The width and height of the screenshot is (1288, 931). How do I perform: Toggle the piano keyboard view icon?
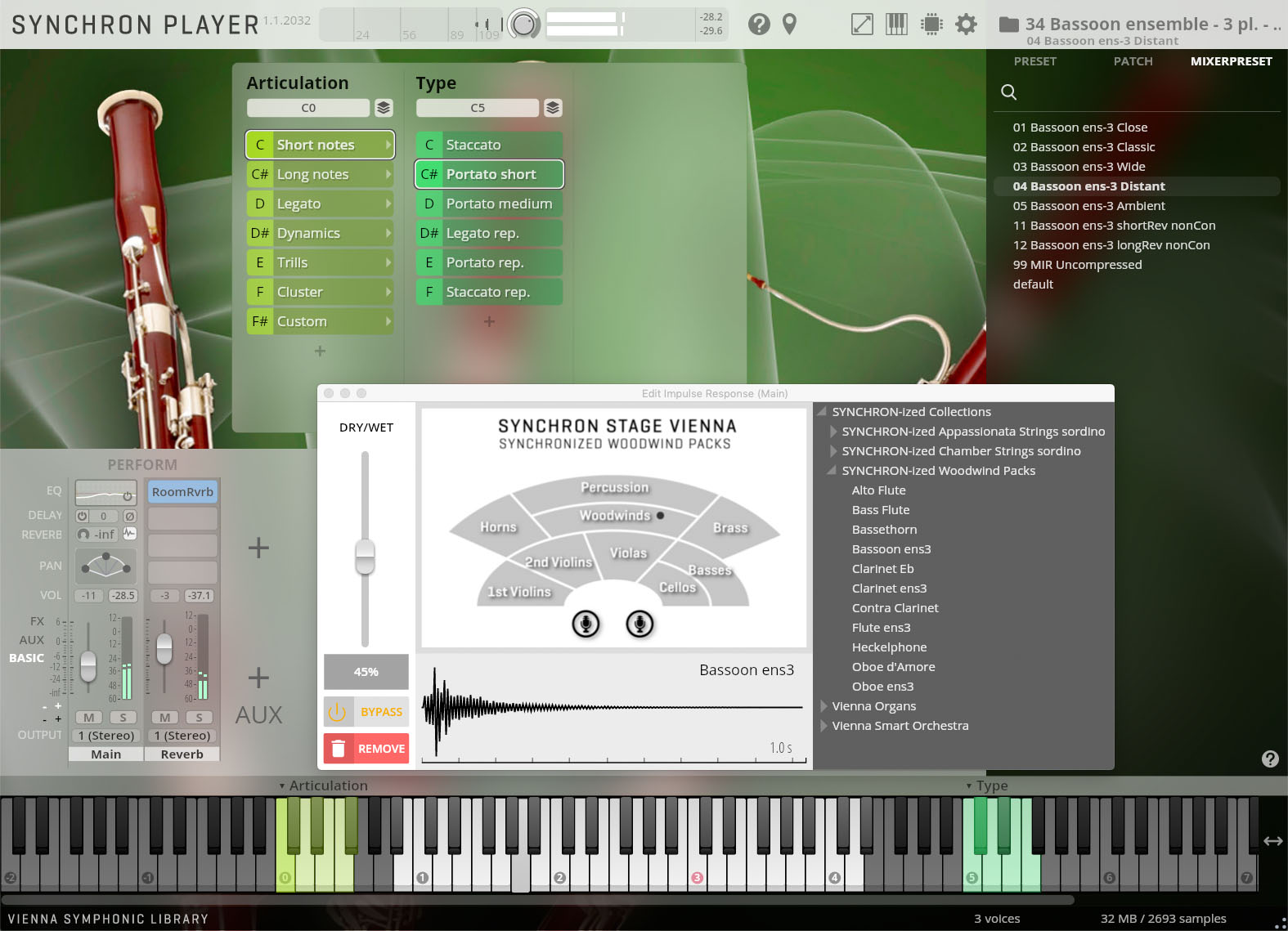tap(896, 25)
